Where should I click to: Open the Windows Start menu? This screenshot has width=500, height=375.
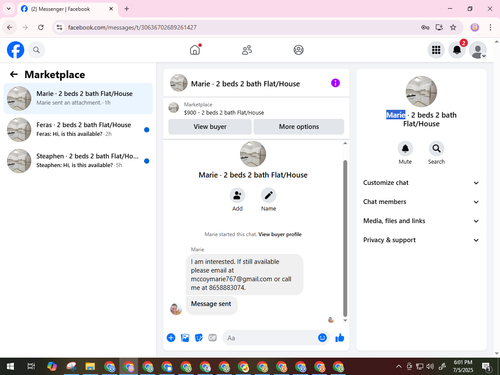[x=10, y=367]
